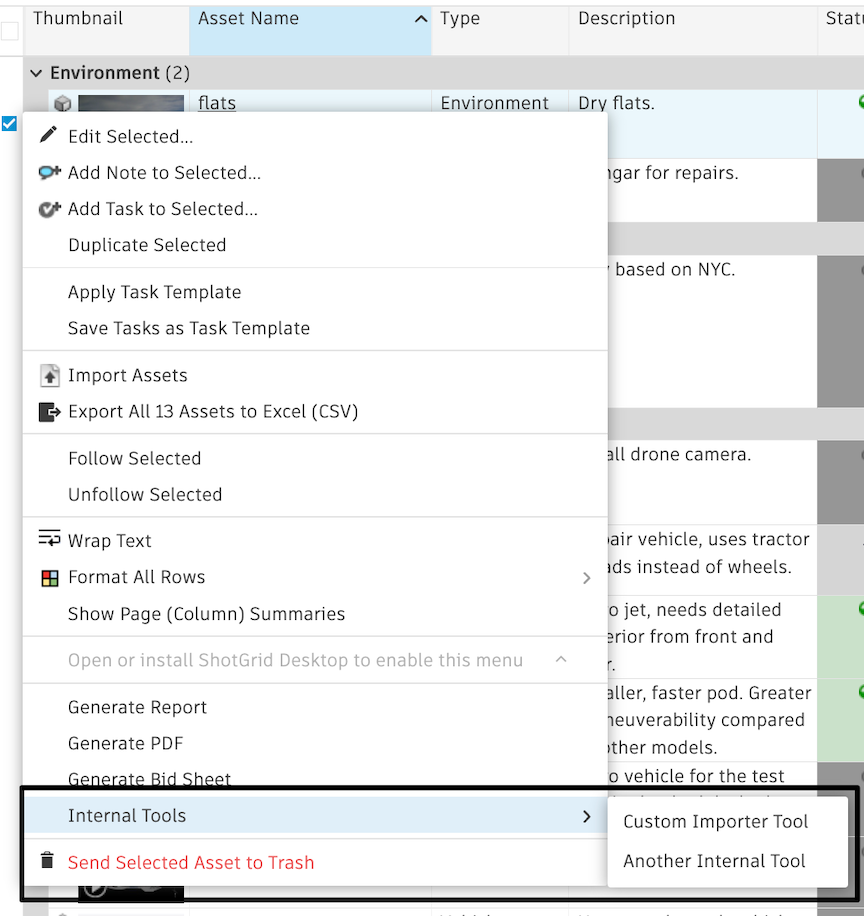Click the pencil icon for Edit Selected
This screenshot has height=916, width=864.
click(48, 135)
